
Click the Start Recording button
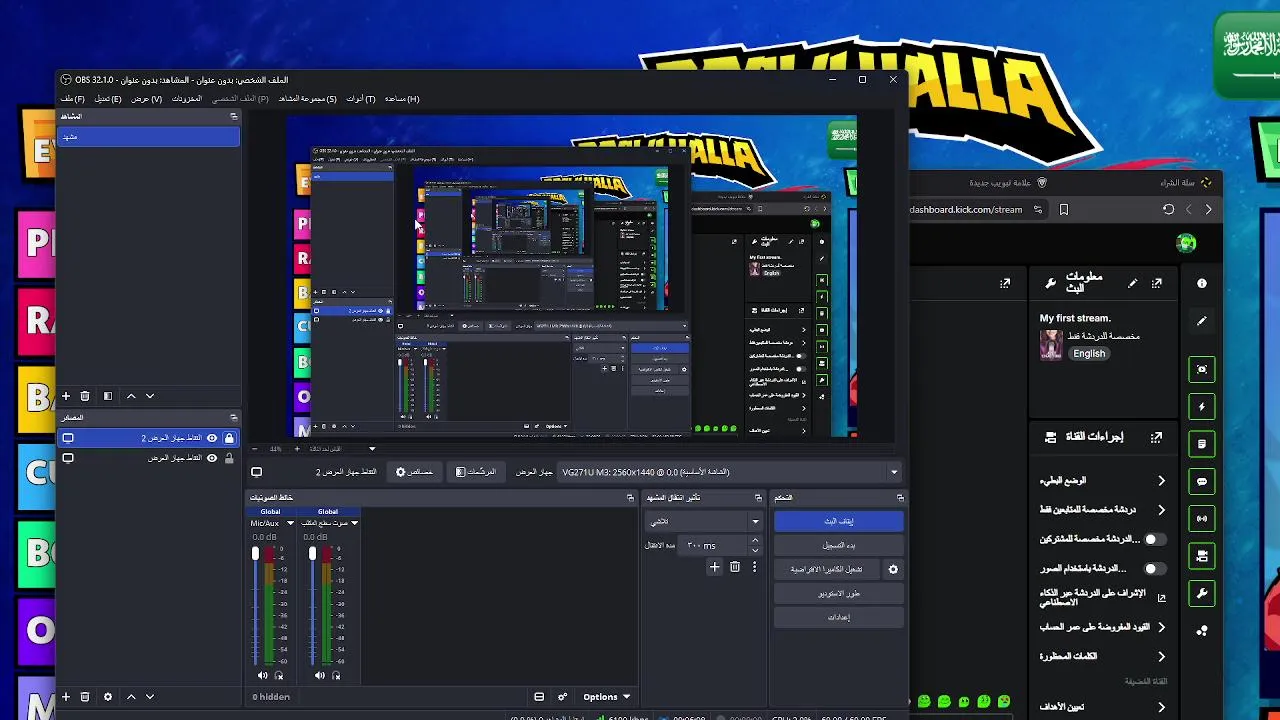point(838,545)
